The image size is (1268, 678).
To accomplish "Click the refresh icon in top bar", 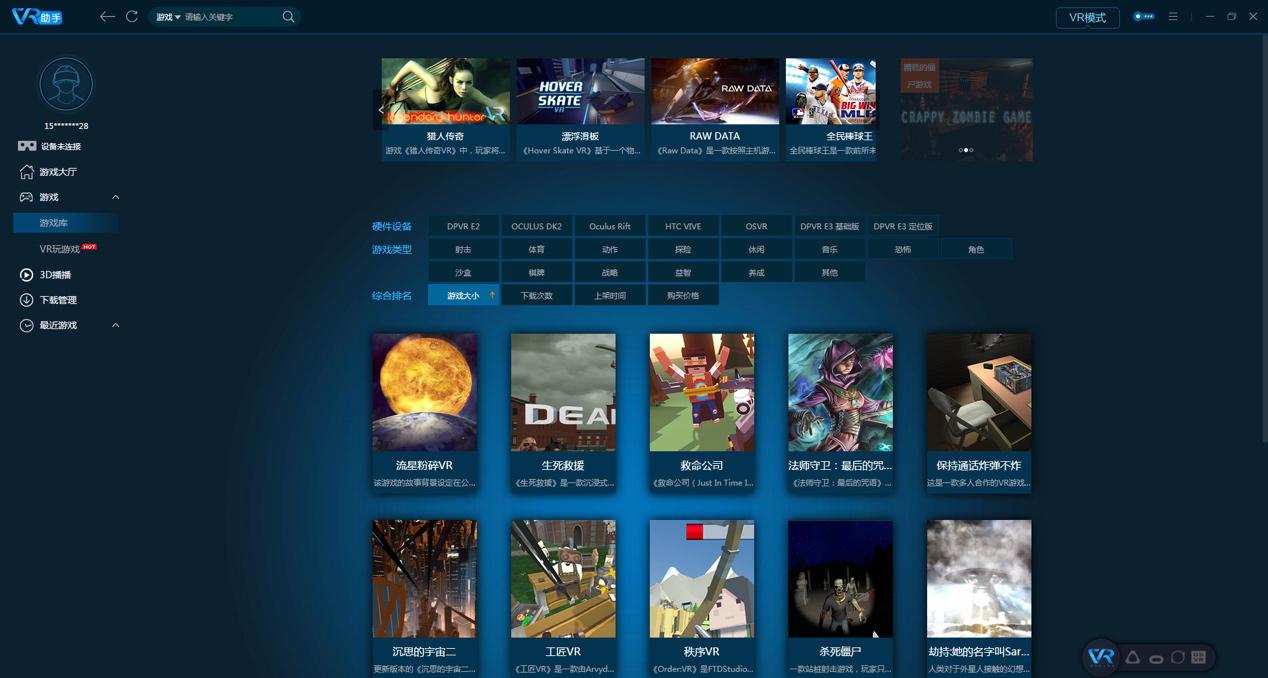I will point(132,17).
